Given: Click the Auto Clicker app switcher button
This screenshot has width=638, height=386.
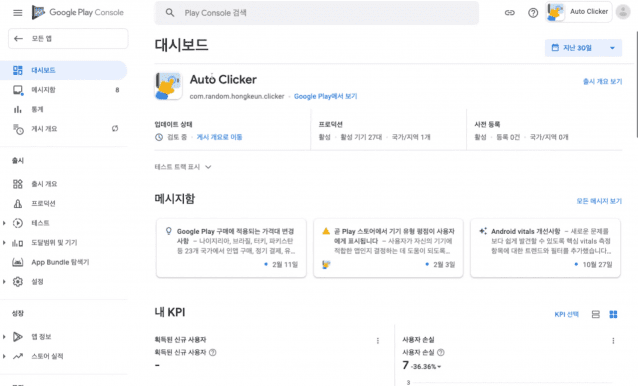Looking at the screenshot, I should pos(578,12).
